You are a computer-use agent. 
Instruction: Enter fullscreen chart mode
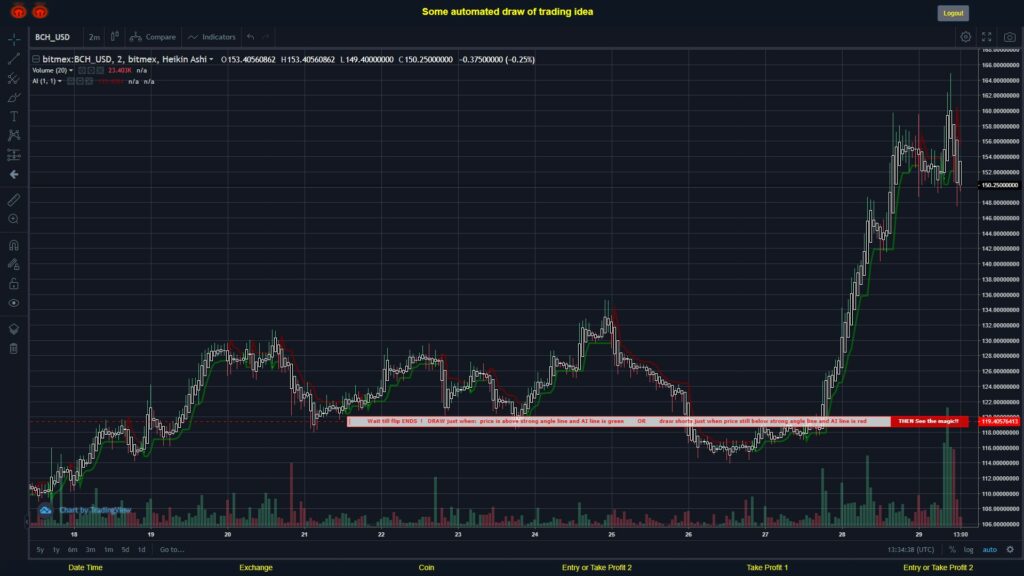point(987,37)
